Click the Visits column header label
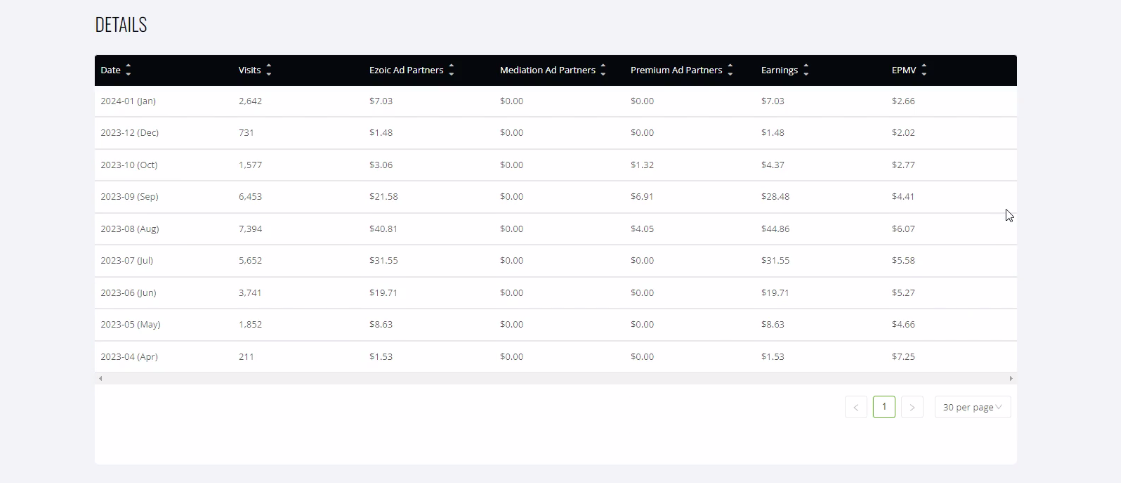Image resolution: width=1121 pixels, height=483 pixels. (x=250, y=70)
